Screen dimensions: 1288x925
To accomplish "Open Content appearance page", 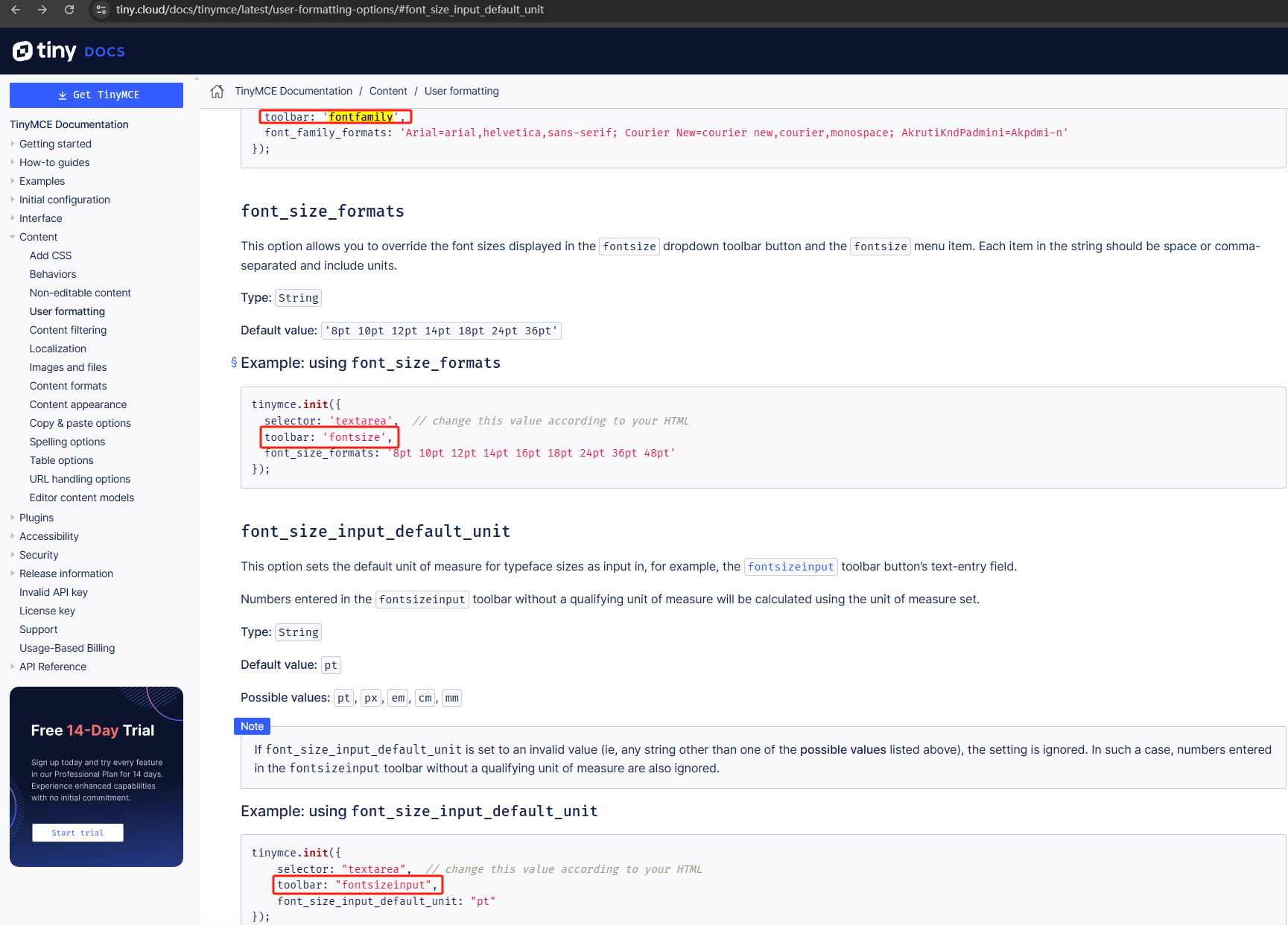I will point(78,404).
